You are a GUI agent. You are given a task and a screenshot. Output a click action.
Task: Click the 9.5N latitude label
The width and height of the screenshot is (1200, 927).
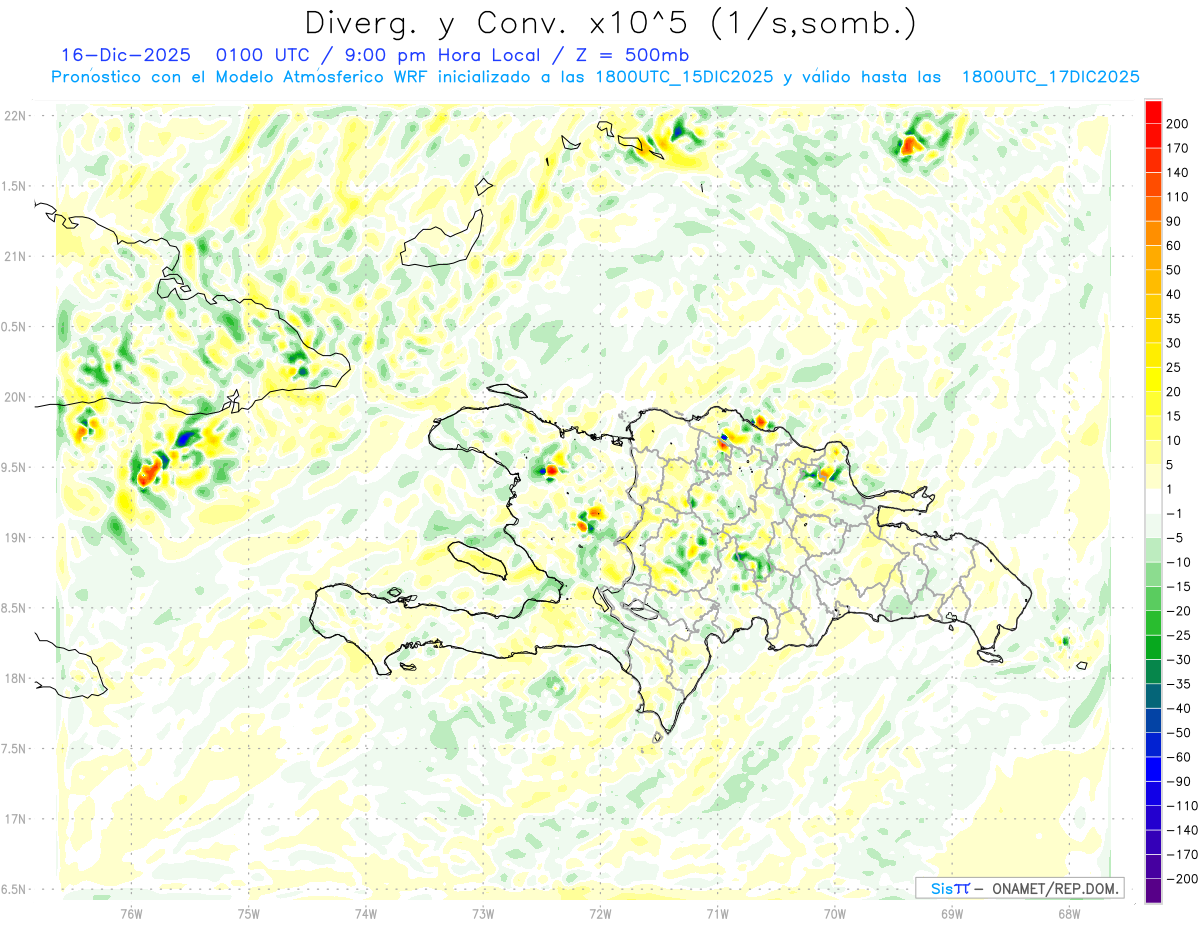15,467
